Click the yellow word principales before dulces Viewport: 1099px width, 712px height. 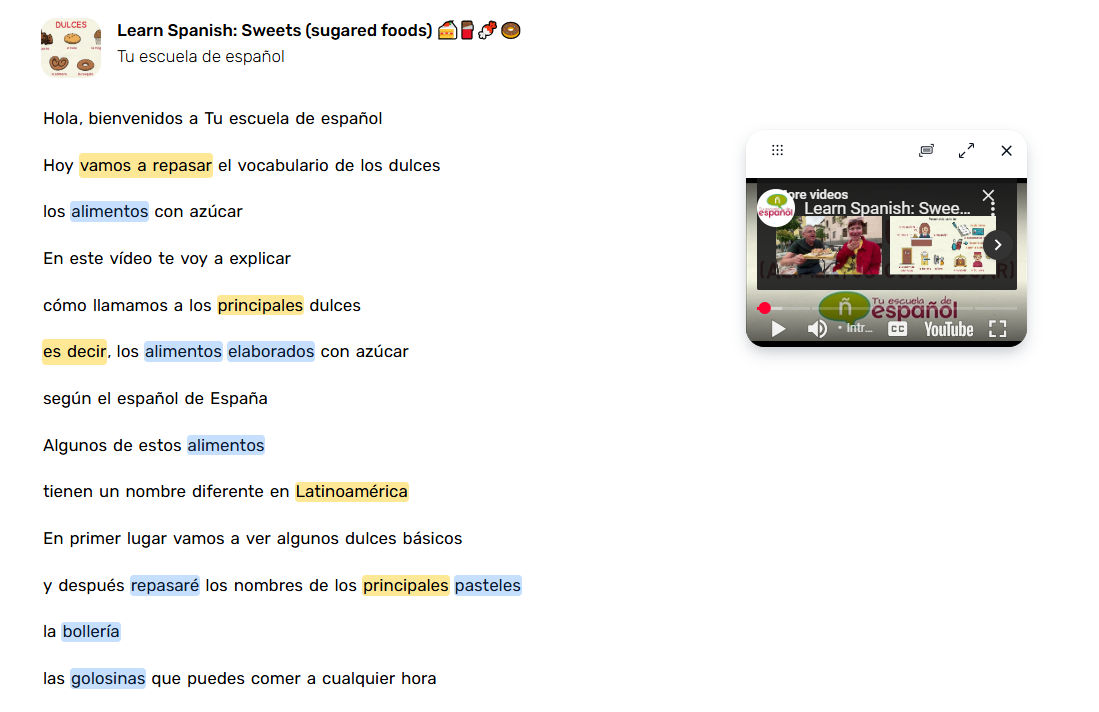[x=260, y=306]
